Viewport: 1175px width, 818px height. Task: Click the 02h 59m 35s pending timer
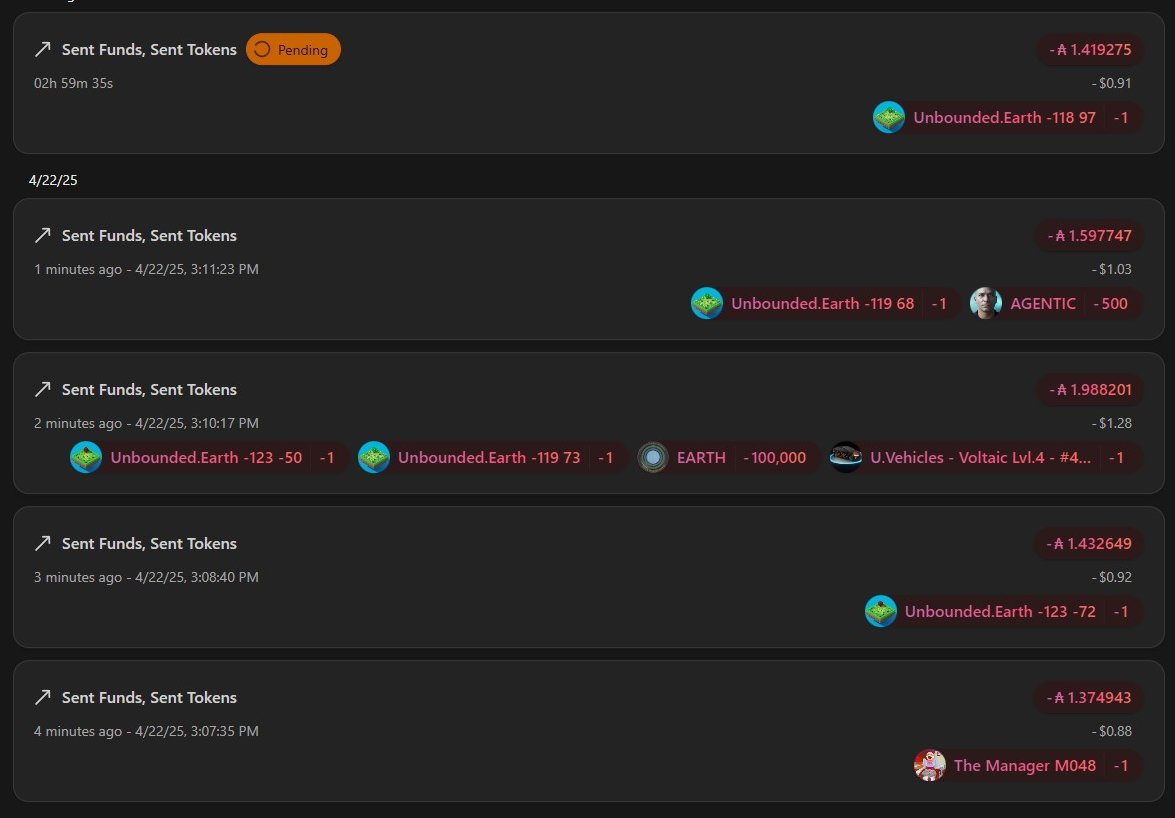pos(73,83)
